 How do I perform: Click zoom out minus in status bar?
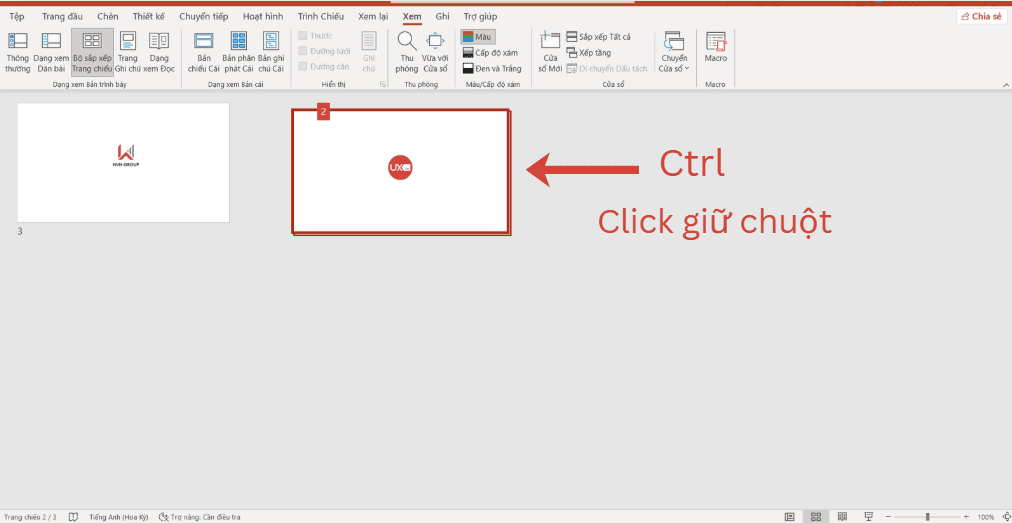pos(889,517)
